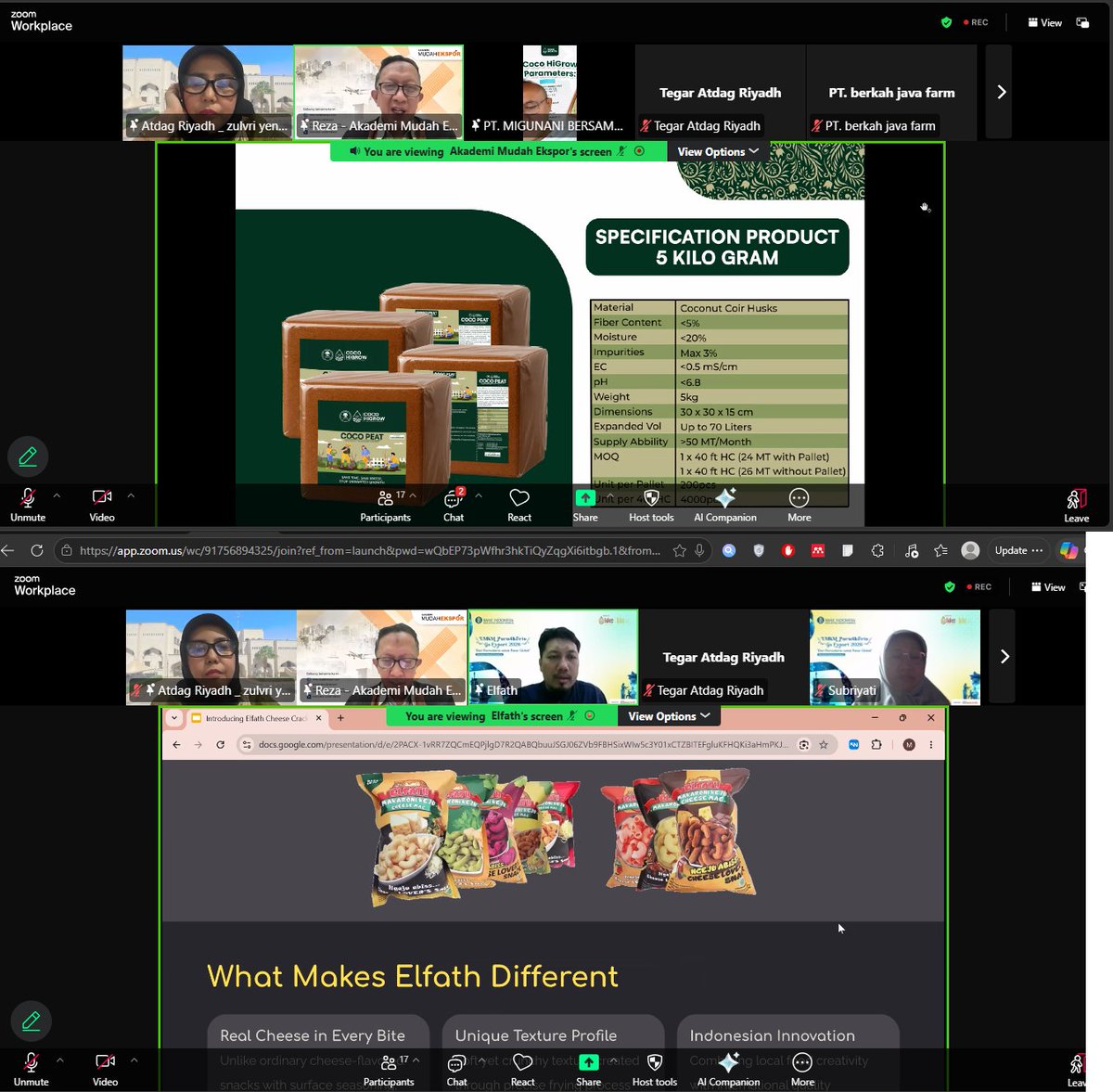Select PT. MIGUNANI BERSAM participant thumbnail
1113x1092 pixels.
pos(549,92)
